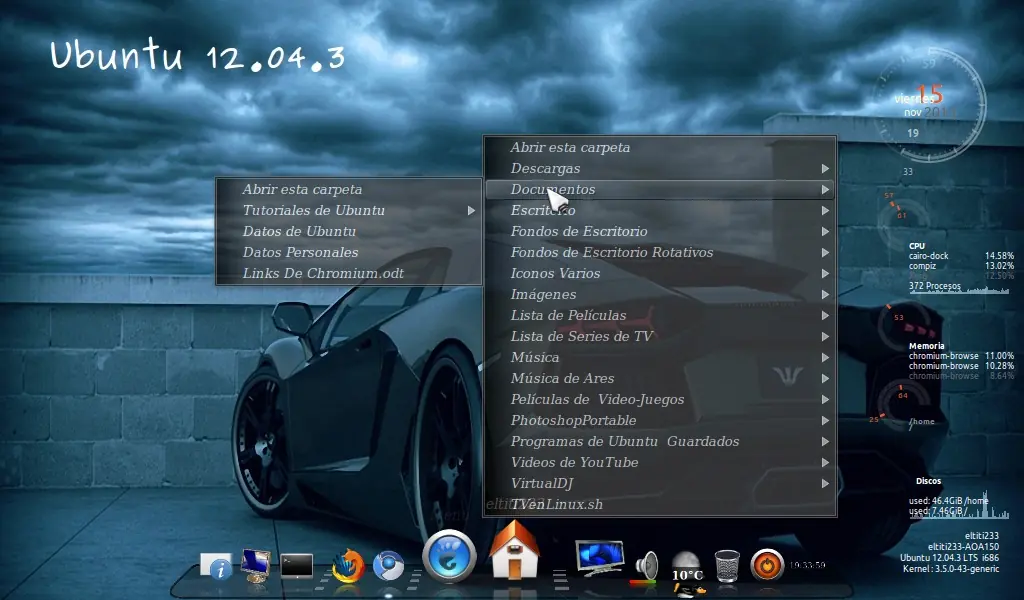Expand Lista de Películas submenu arrow
This screenshot has height=600, width=1024.
tap(825, 316)
